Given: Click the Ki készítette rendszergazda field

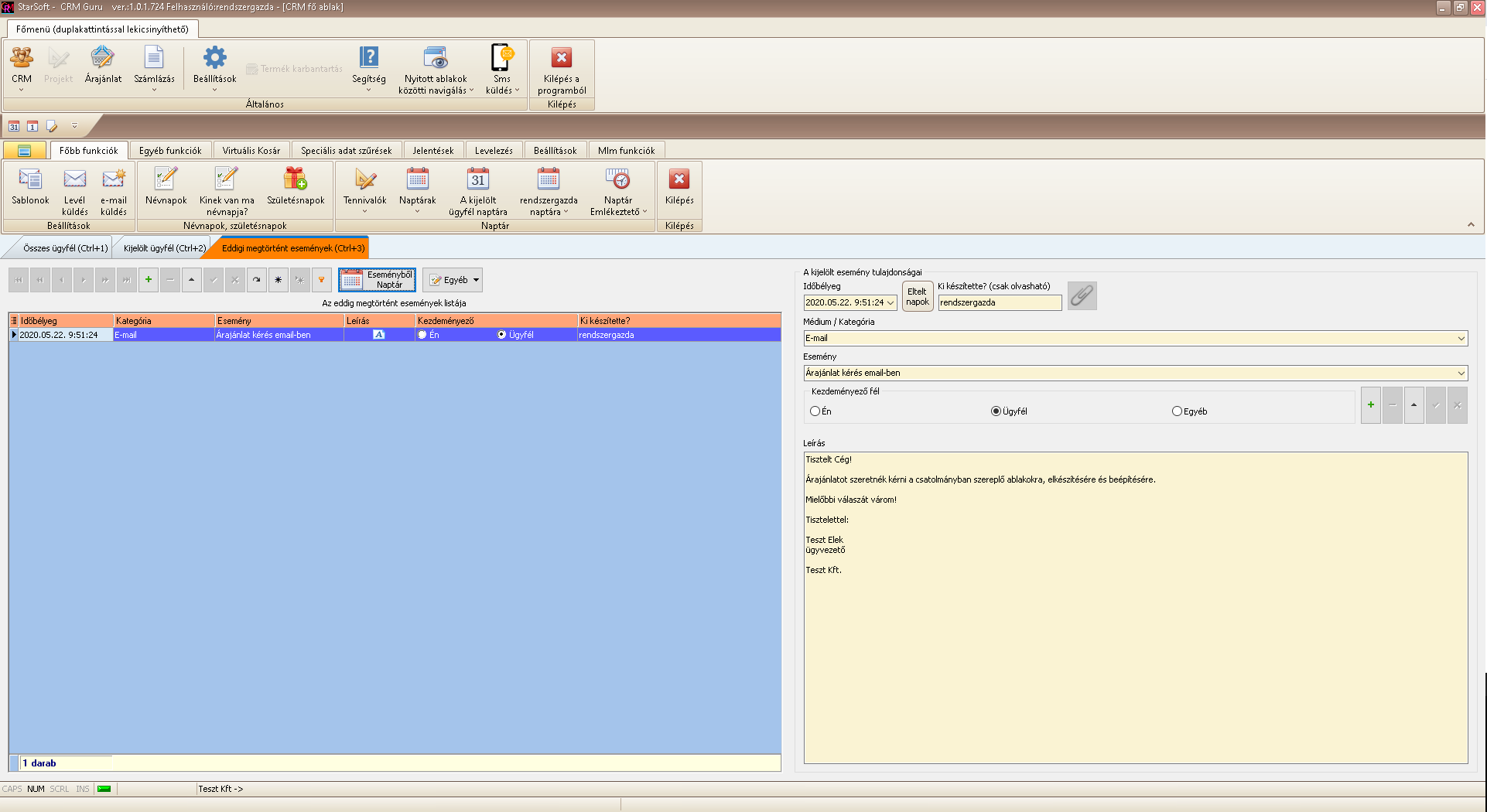Looking at the screenshot, I should 1000,302.
